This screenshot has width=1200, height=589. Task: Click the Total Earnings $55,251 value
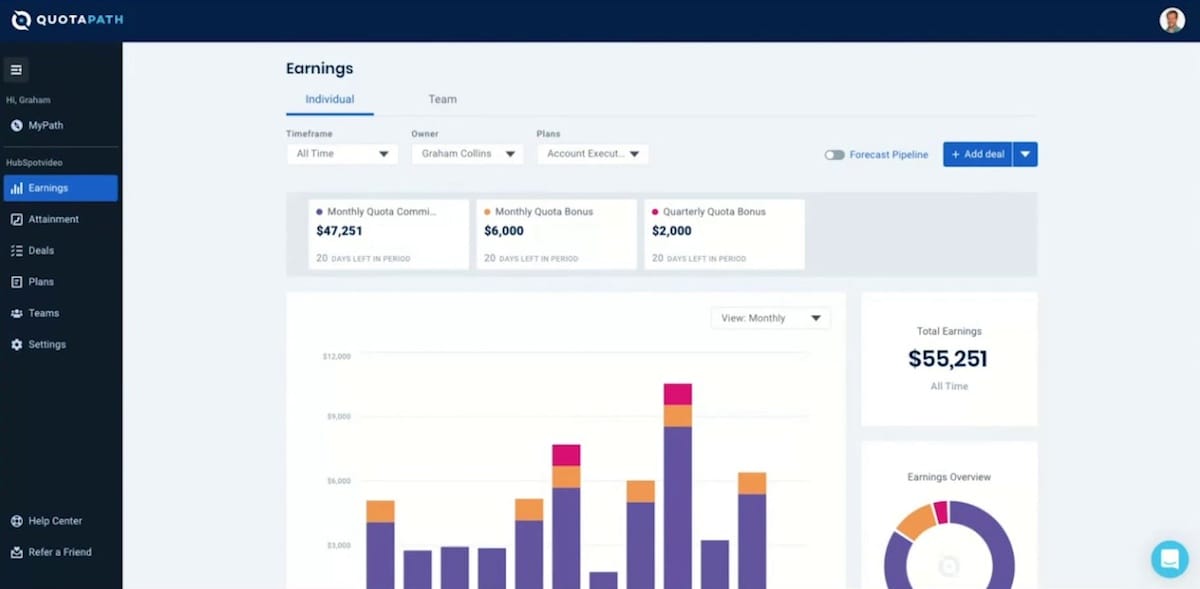tap(948, 359)
